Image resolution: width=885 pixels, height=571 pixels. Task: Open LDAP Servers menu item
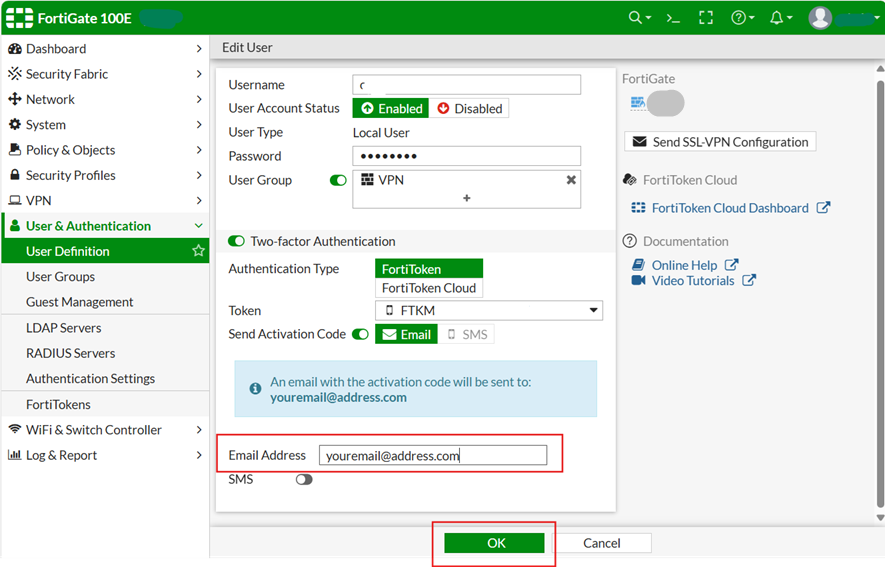(106, 328)
